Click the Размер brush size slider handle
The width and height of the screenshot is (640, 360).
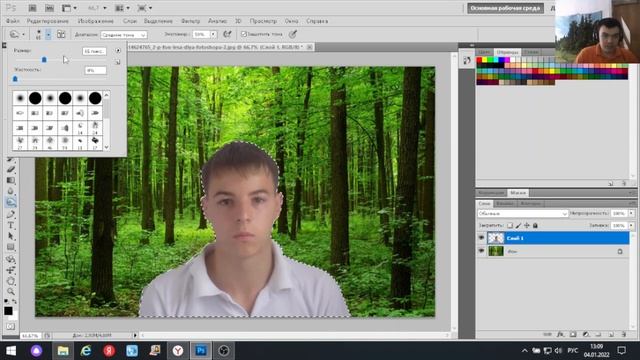click(44, 60)
